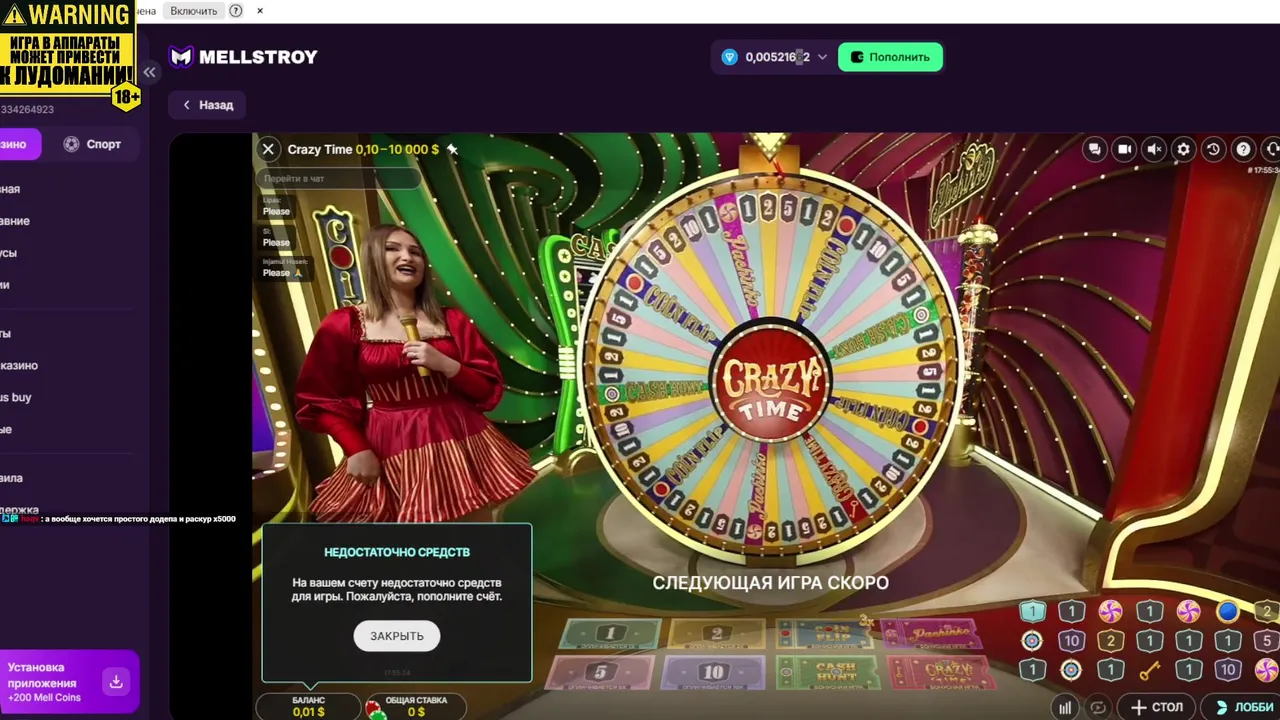
Task: Open video settings camera icon
Action: coord(1124,149)
